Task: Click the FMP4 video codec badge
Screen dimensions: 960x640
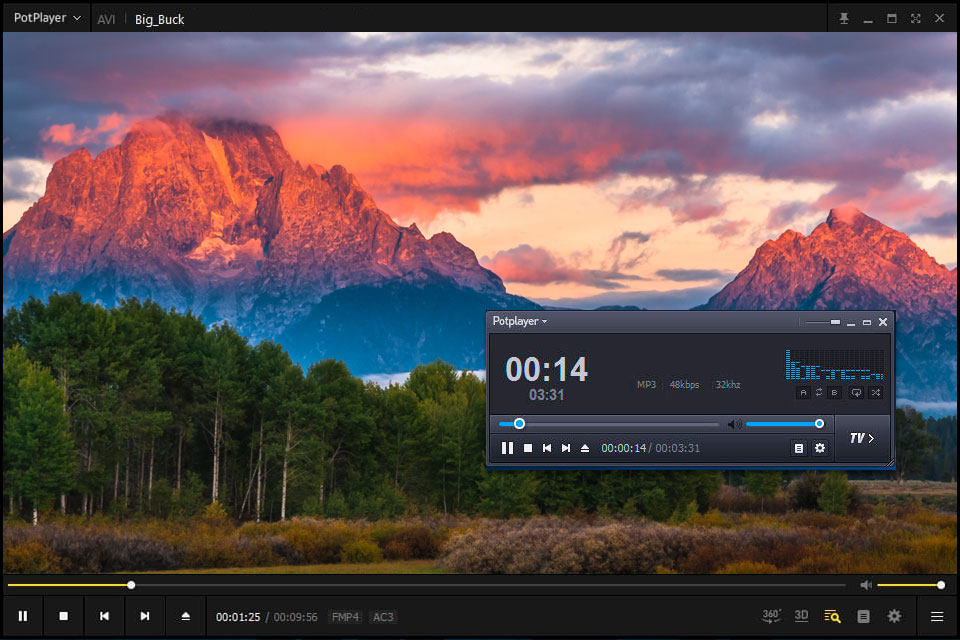Action: 345,617
